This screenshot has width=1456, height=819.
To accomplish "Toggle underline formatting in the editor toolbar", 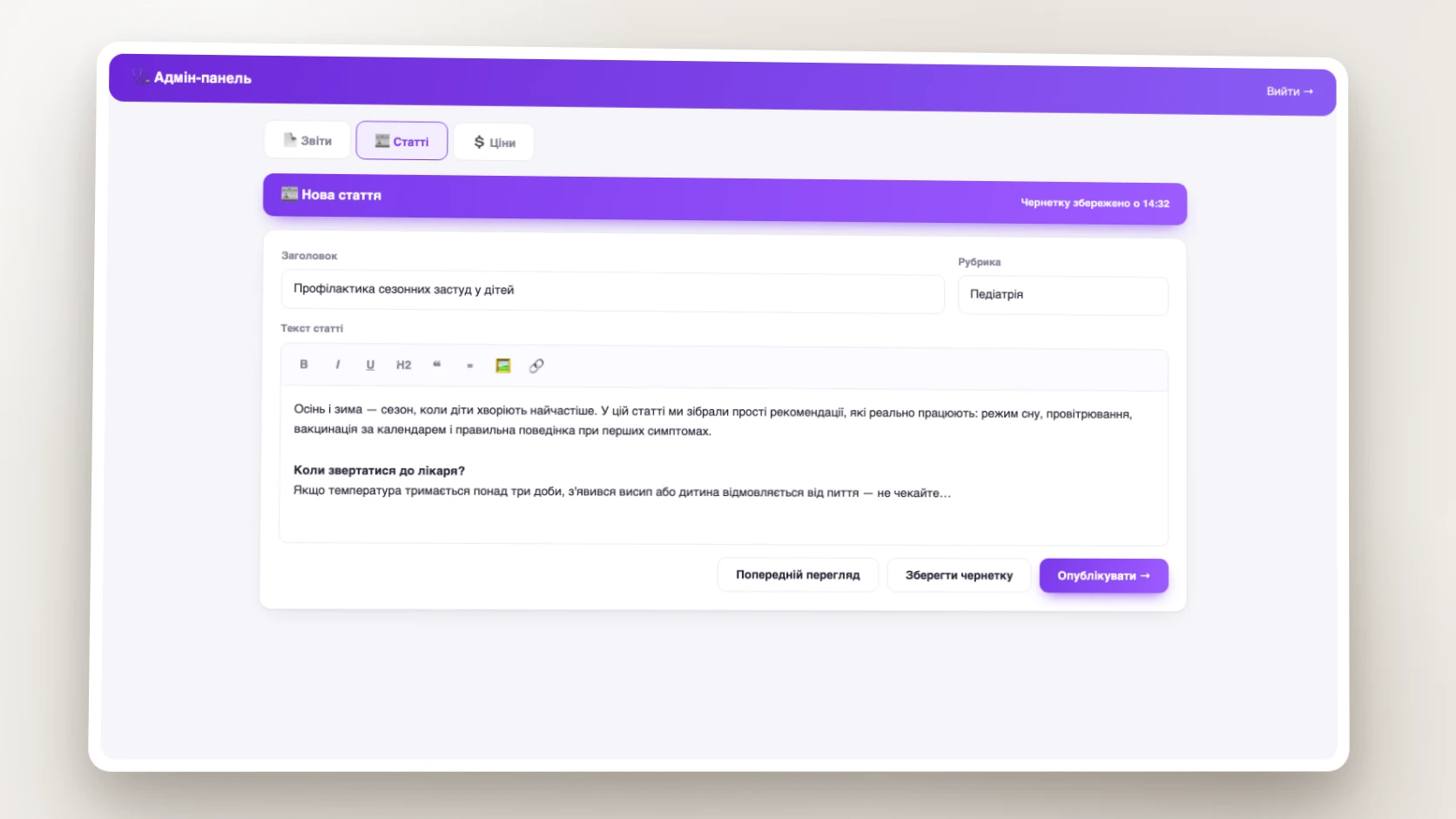I will click(370, 365).
